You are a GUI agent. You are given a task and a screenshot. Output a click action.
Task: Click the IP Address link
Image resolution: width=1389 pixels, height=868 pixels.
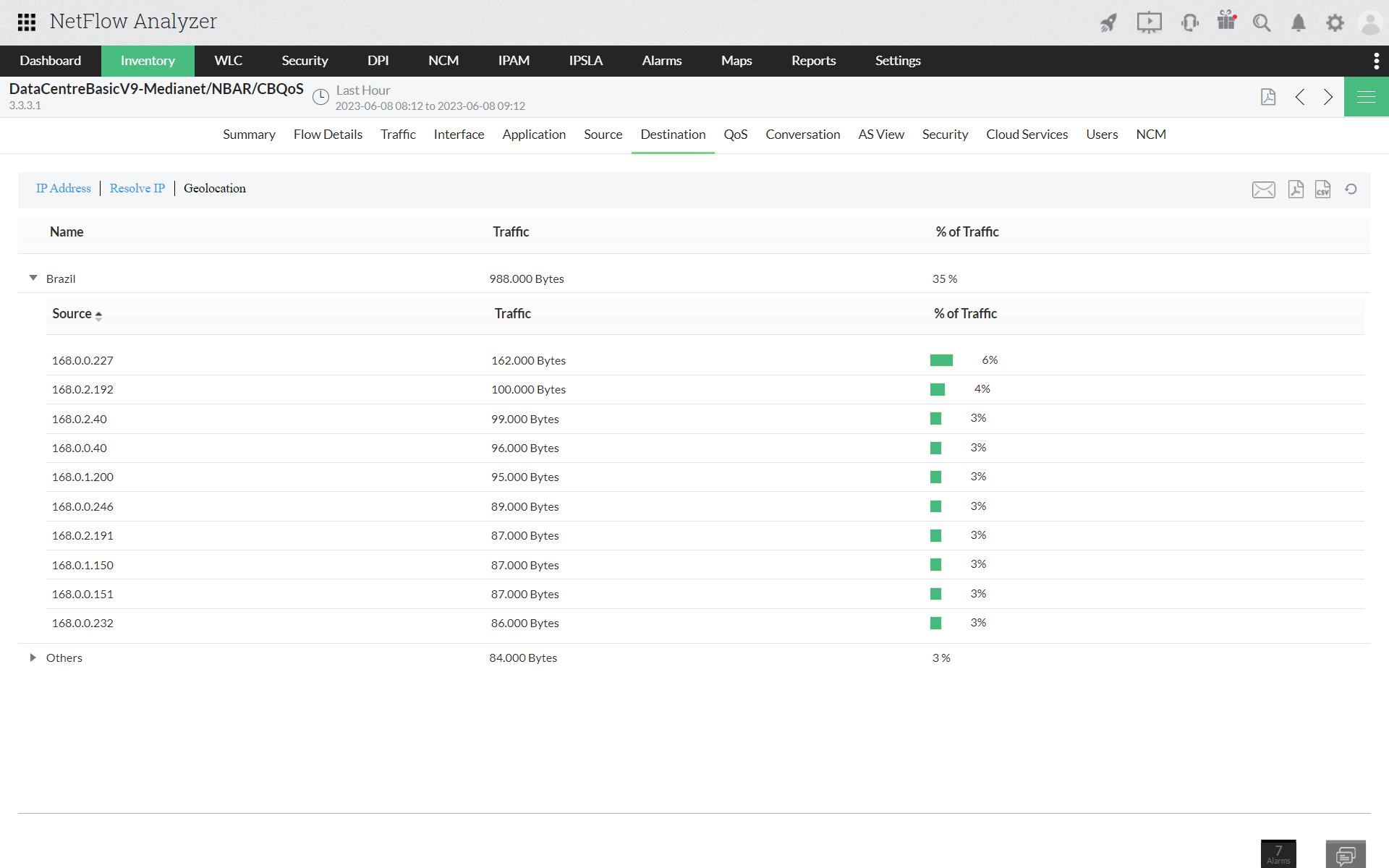pyautogui.click(x=64, y=188)
